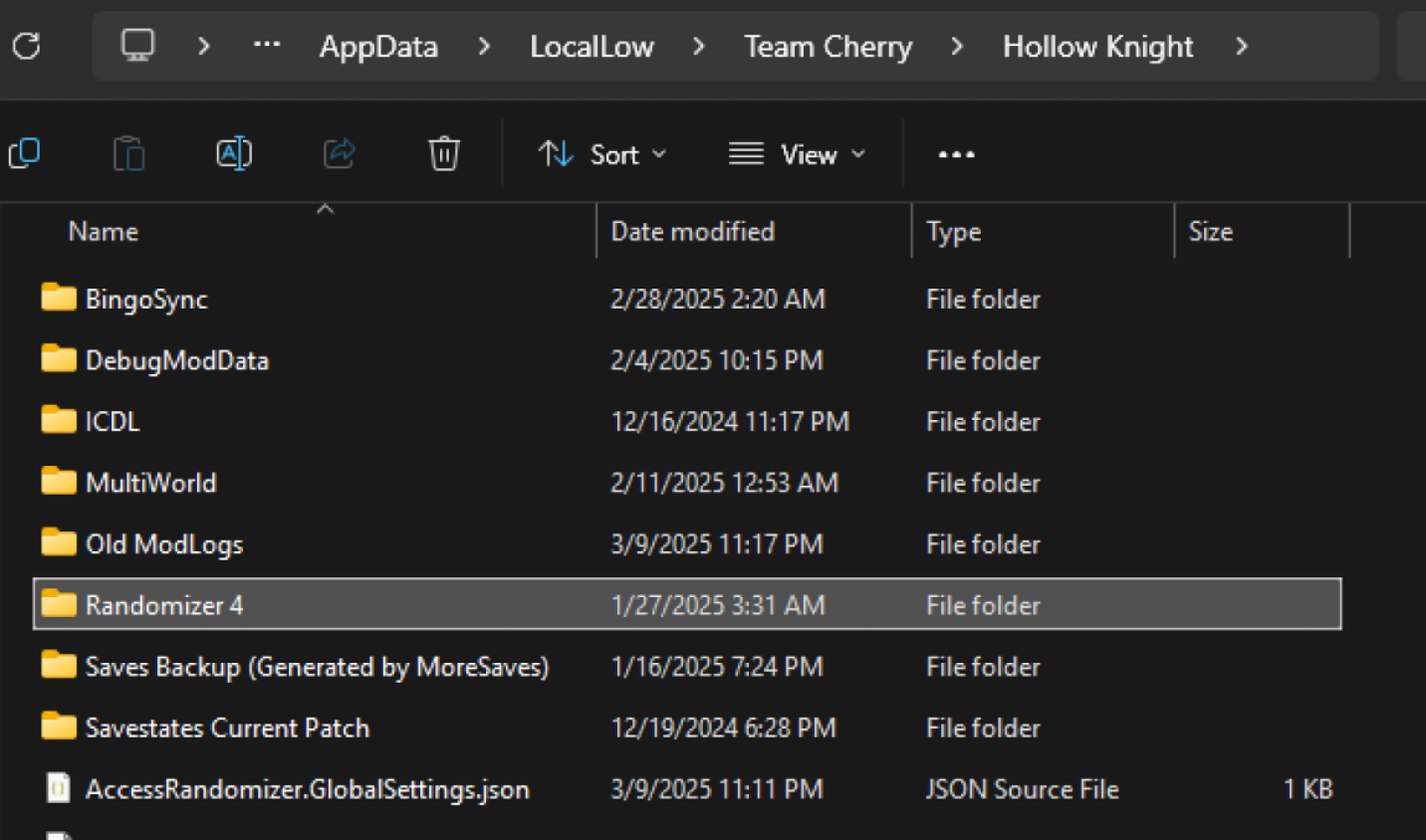Click the ICDL folder icon
Viewport: 1426px width, 840px height.
click(x=59, y=420)
